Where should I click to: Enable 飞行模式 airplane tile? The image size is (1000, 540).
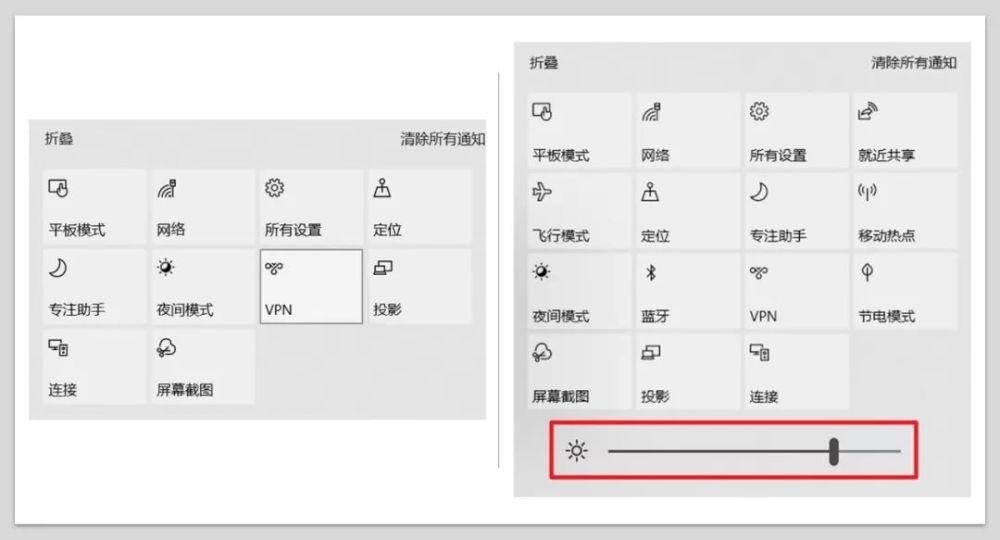pyautogui.click(x=579, y=211)
